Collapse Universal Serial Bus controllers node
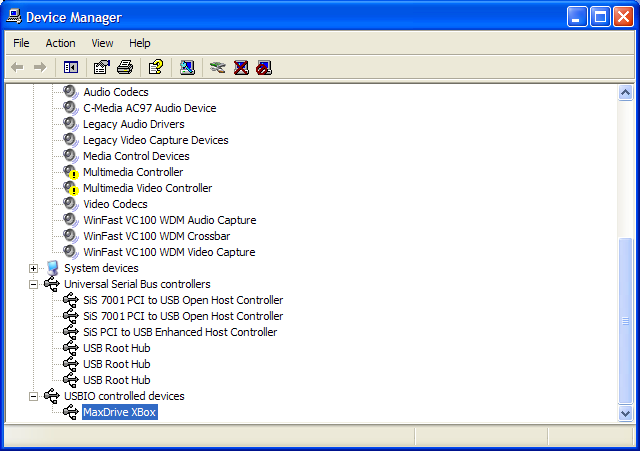The height and width of the screenshot is (451, 640). click(33, 284)
